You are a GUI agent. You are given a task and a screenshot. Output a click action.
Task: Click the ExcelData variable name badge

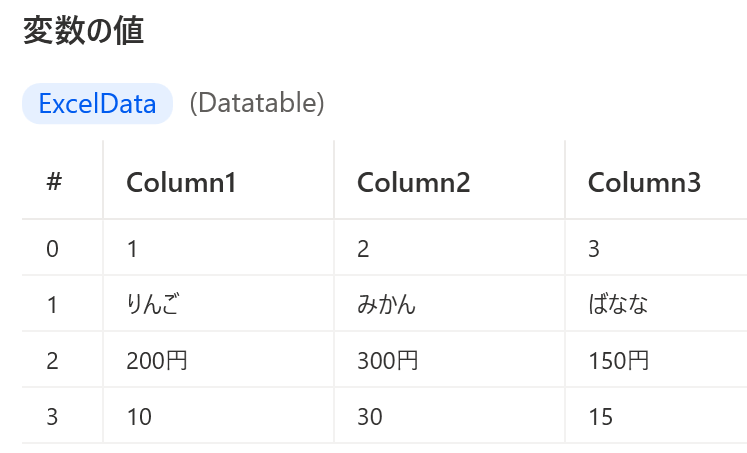click(97, 103)
